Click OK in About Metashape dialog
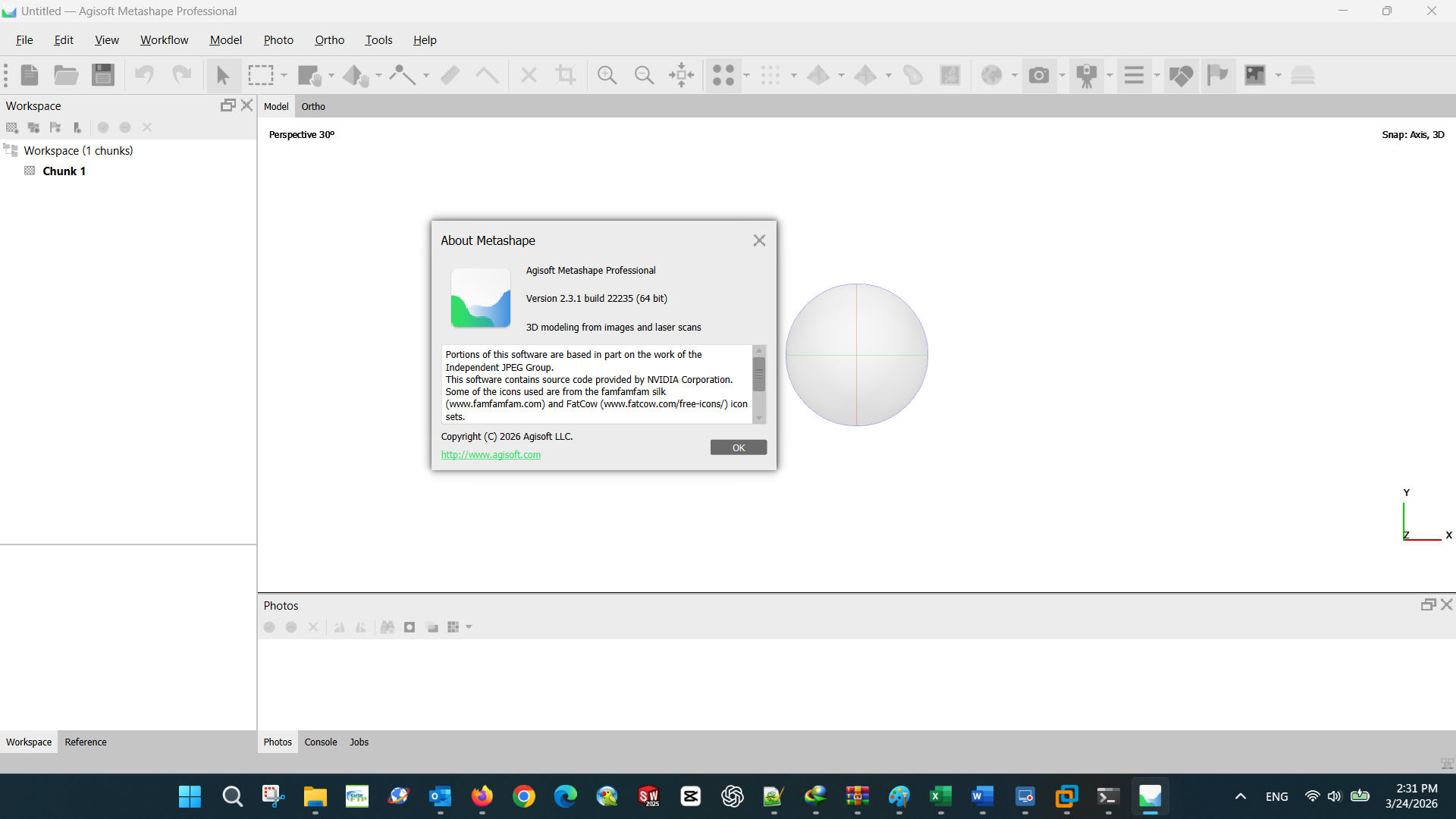 [739, 447]
